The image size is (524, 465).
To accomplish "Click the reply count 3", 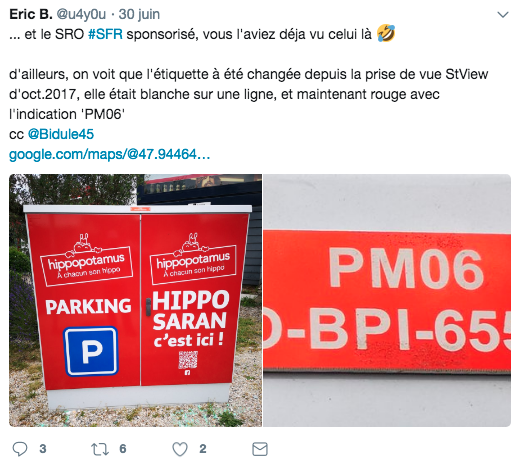I will (x=42, y=449).
